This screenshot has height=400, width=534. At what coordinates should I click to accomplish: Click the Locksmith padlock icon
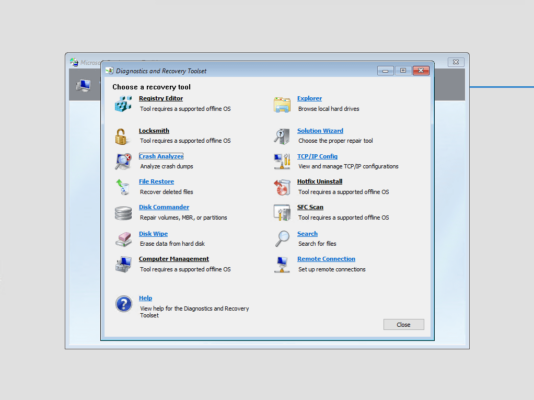121,137
